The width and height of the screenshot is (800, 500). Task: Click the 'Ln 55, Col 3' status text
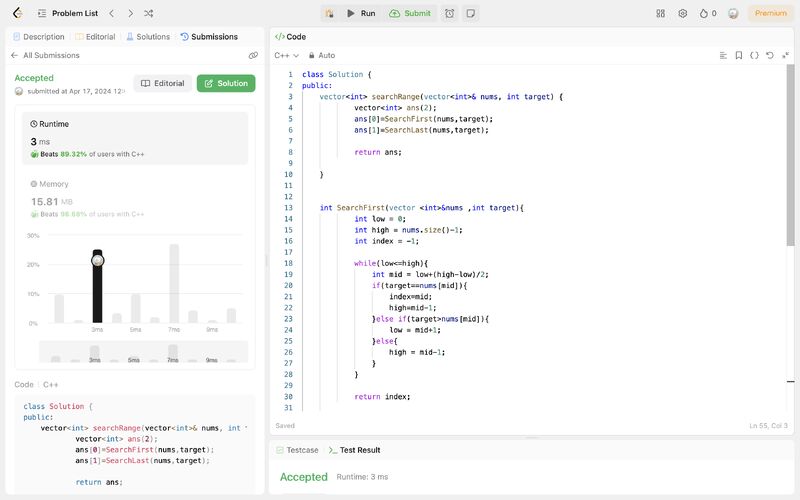(768, 426)
